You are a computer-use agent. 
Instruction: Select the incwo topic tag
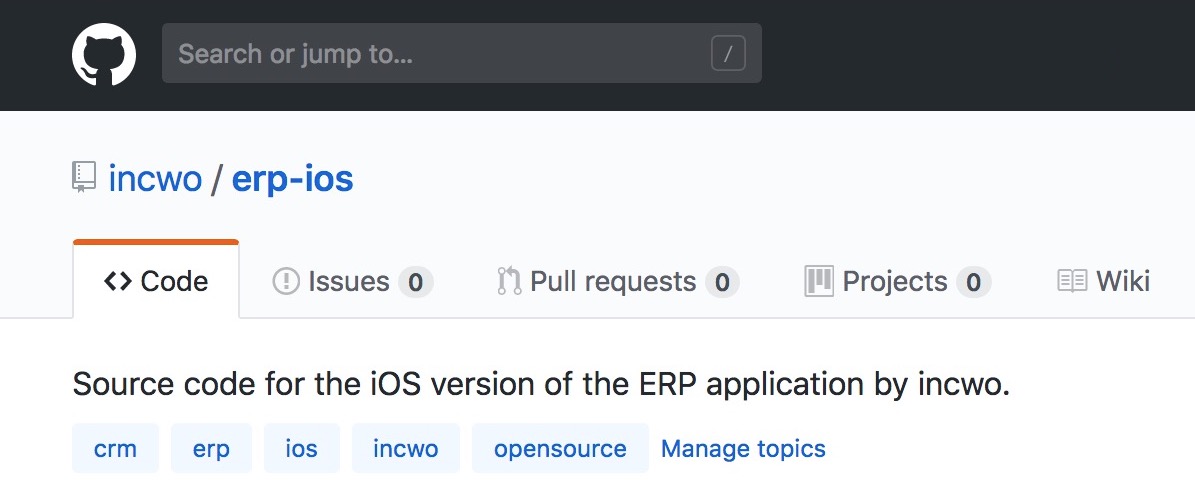(406, 449)
